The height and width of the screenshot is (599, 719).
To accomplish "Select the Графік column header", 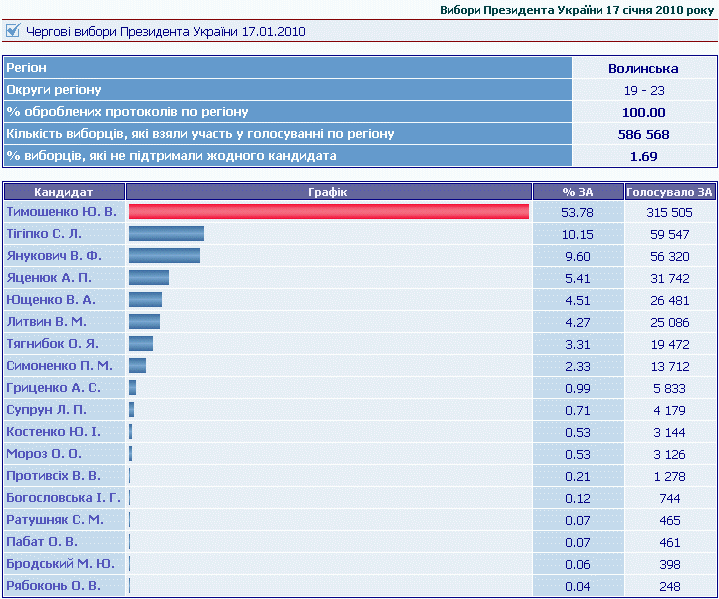I will coord(329,191).
